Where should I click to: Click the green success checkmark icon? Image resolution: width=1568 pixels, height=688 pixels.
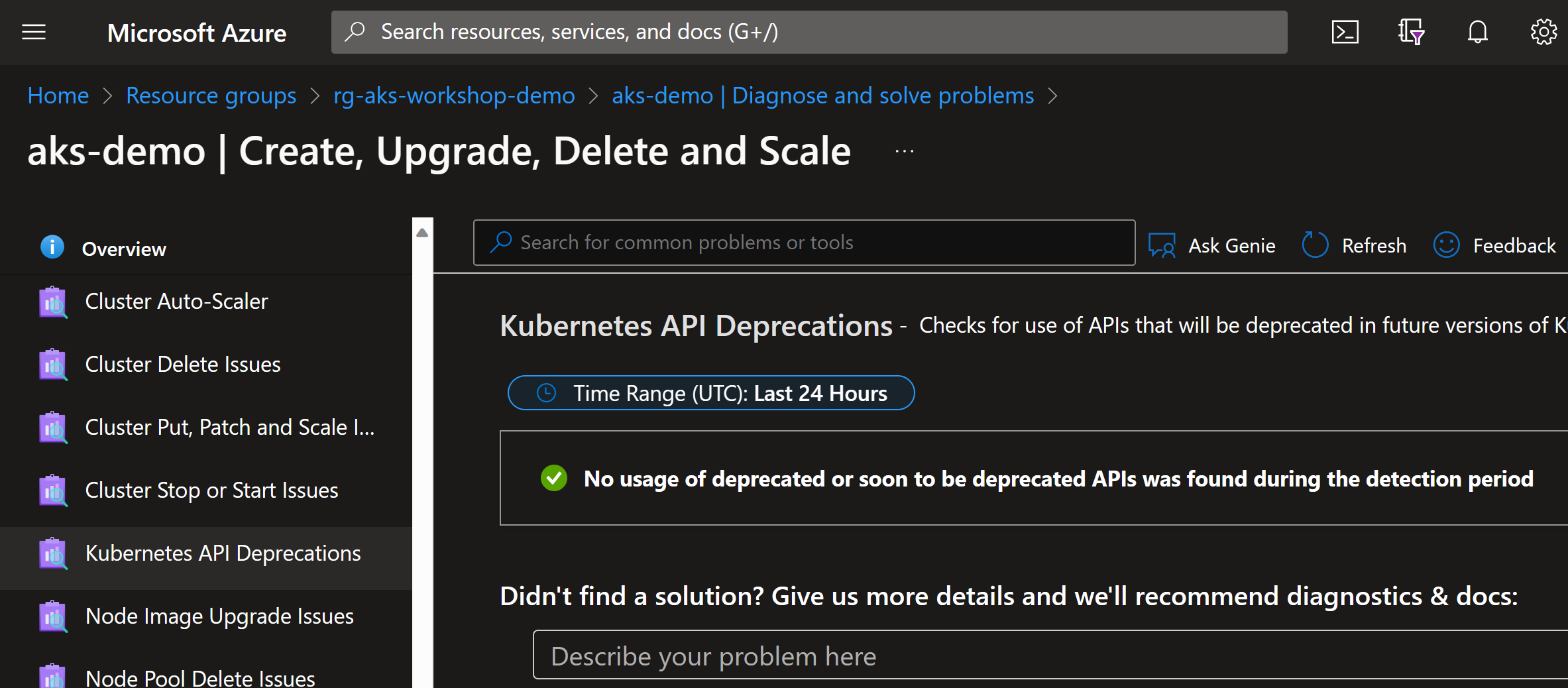(x=554, y=478)
